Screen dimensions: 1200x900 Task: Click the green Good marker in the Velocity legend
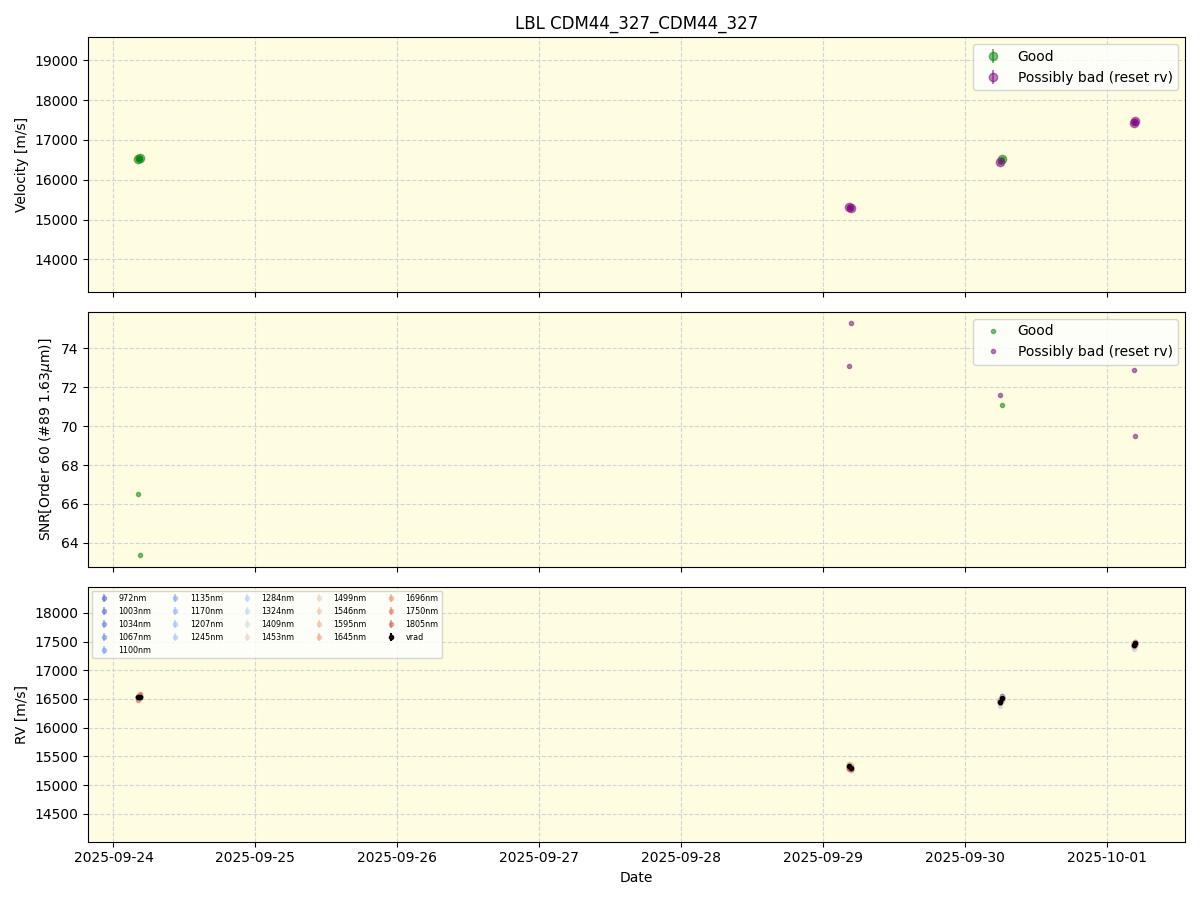pos(993,57)
